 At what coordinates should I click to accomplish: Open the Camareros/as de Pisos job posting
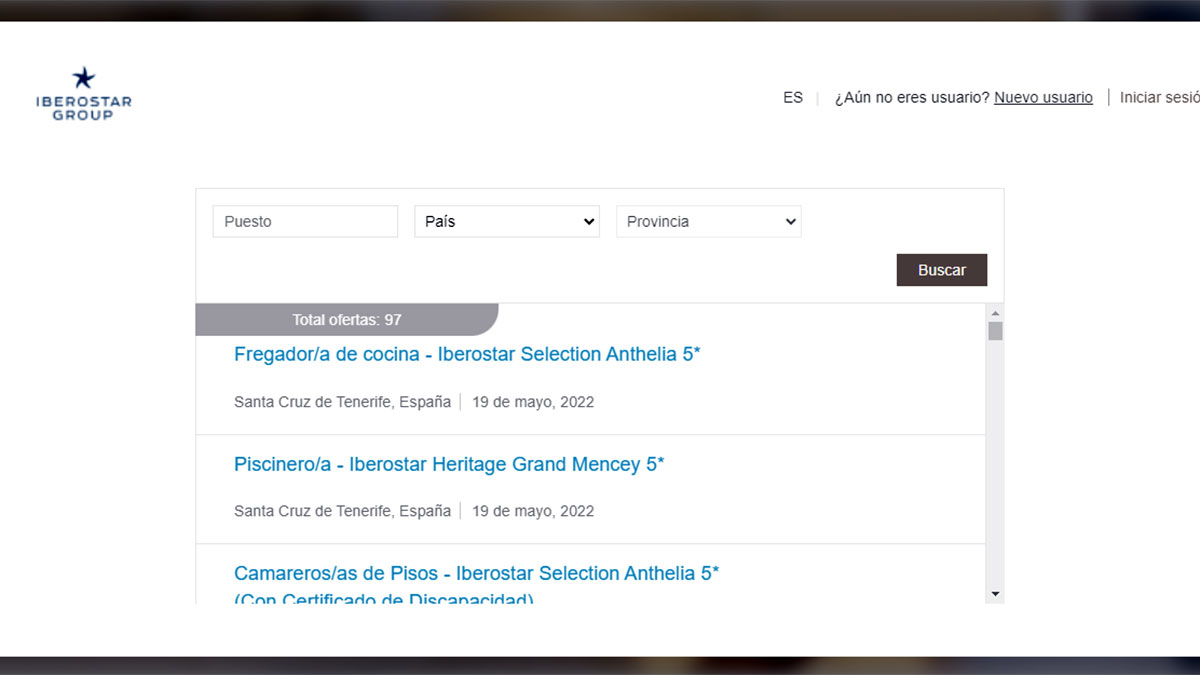point(475,573)
